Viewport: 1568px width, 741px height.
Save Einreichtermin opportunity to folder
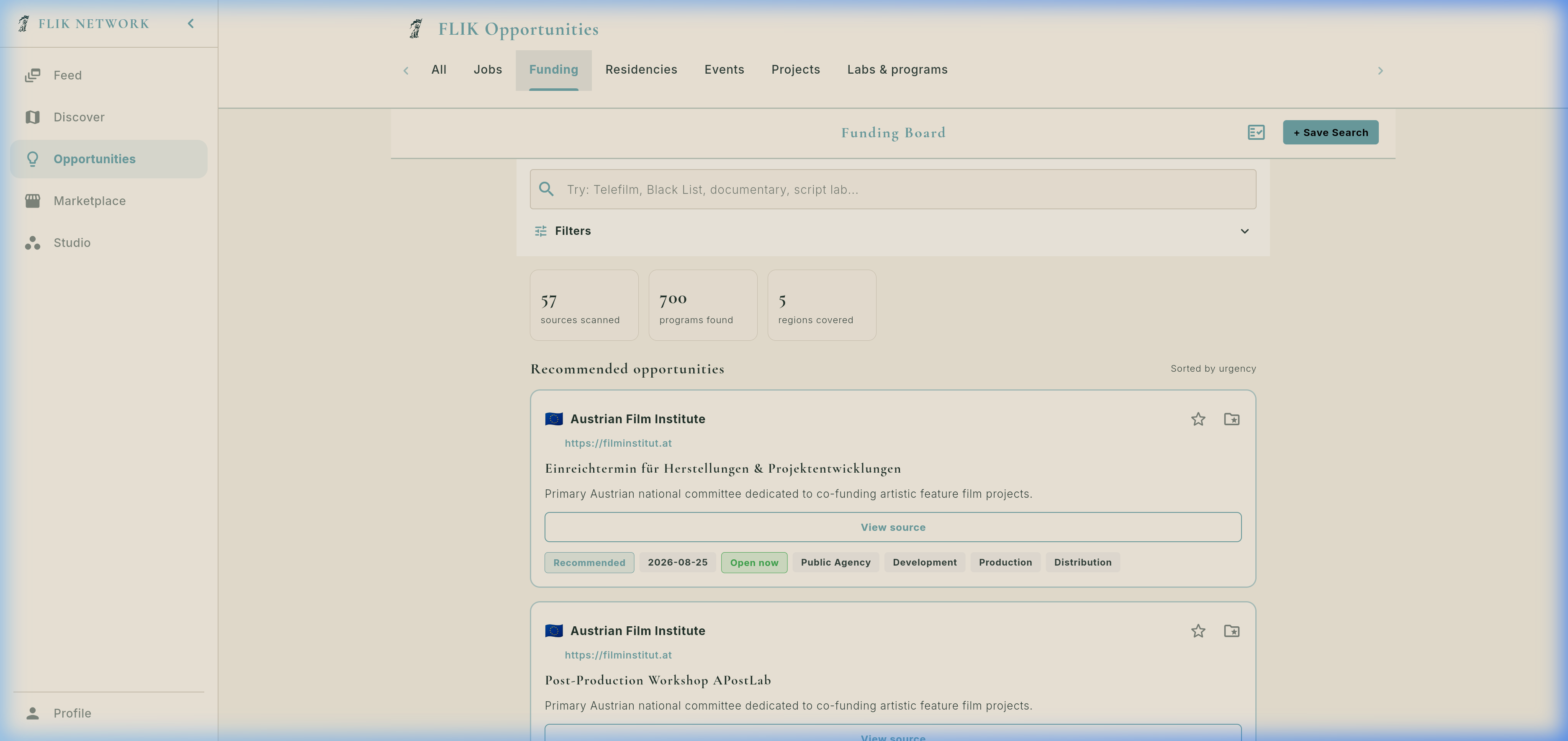(1231, 419)
